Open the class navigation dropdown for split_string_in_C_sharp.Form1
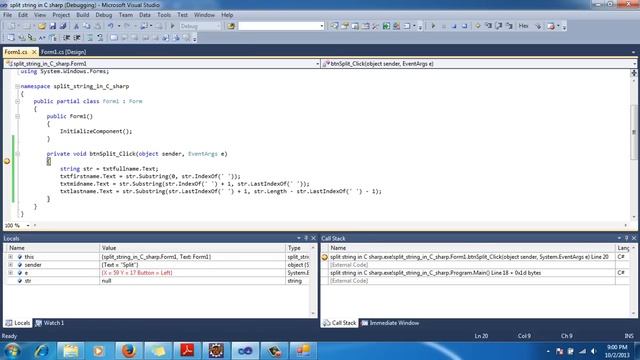Viewport: 640px width, 360px height. pyautogui.click(x=317, y=64)
